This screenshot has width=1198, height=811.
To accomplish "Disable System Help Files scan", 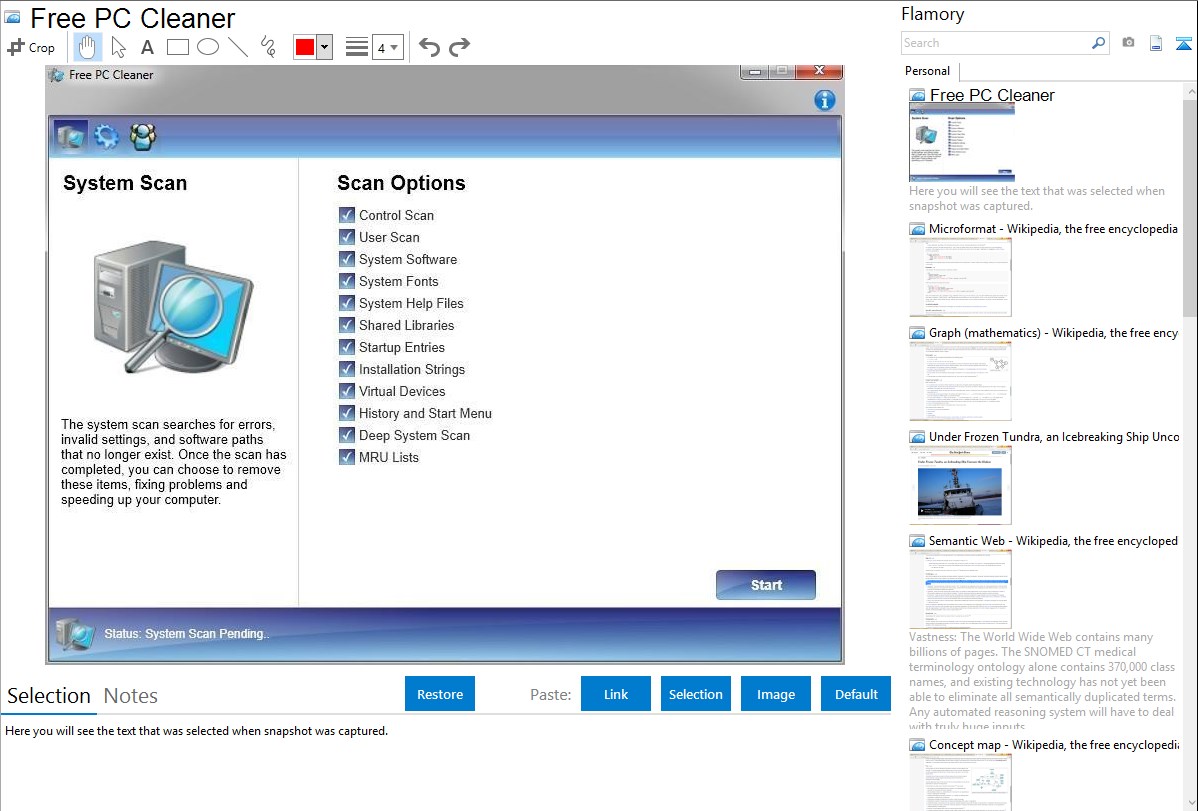I will coord(347,303).
